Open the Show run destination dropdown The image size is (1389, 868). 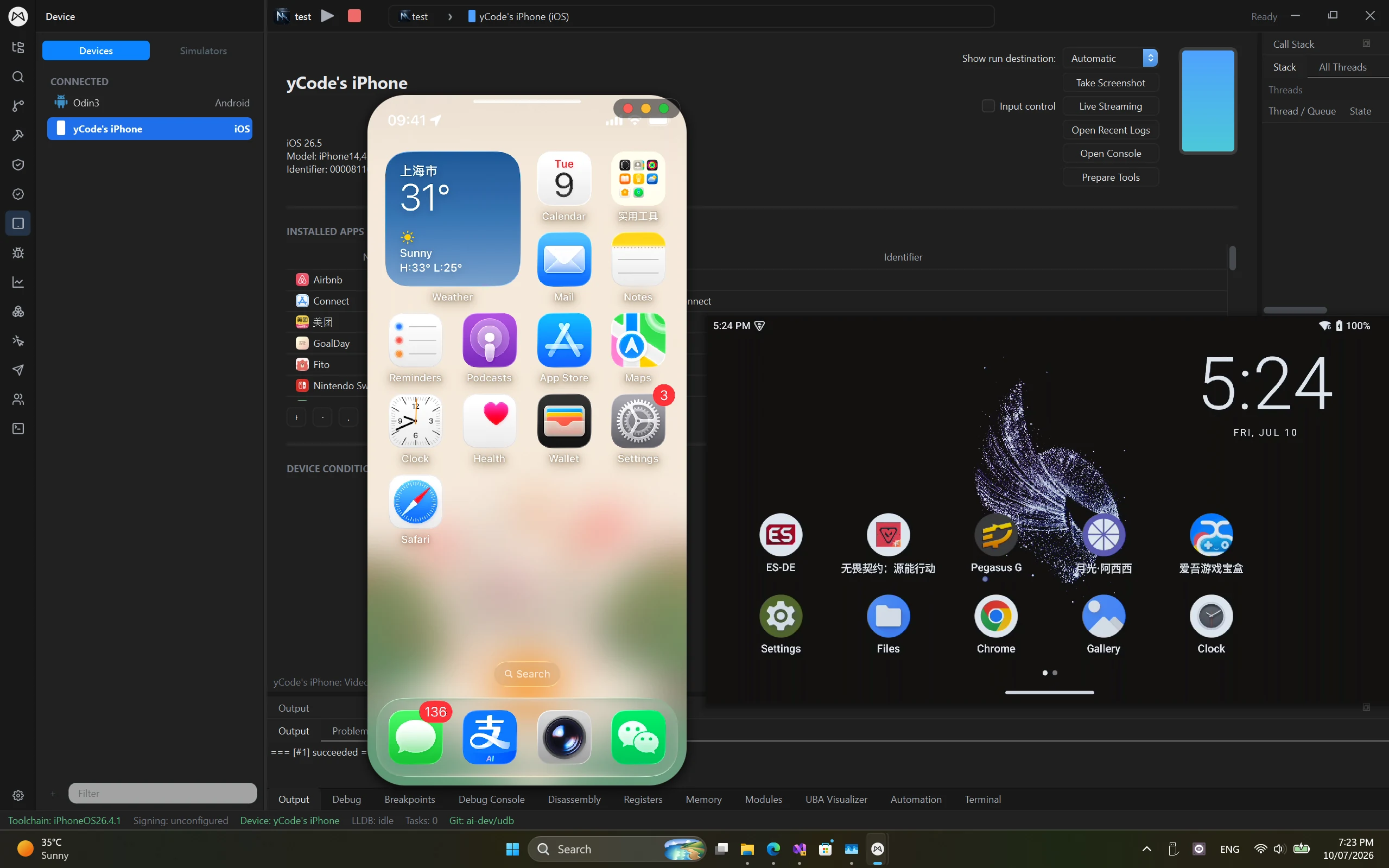pyautogui.click(x=1110, y=58)
